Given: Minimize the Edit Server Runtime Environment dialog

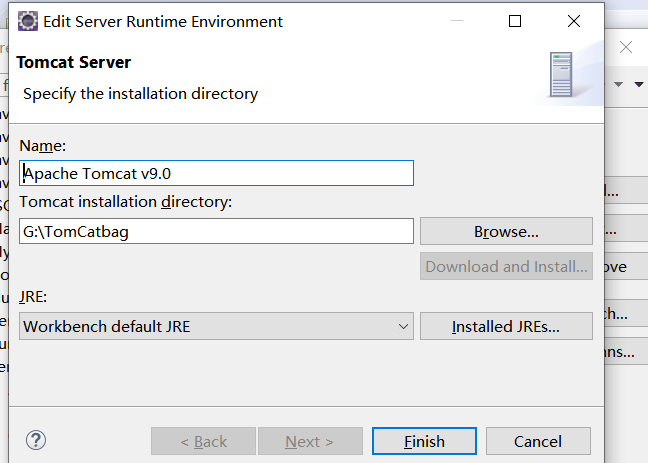Looking at the screenshot, I should pos(457,21).
